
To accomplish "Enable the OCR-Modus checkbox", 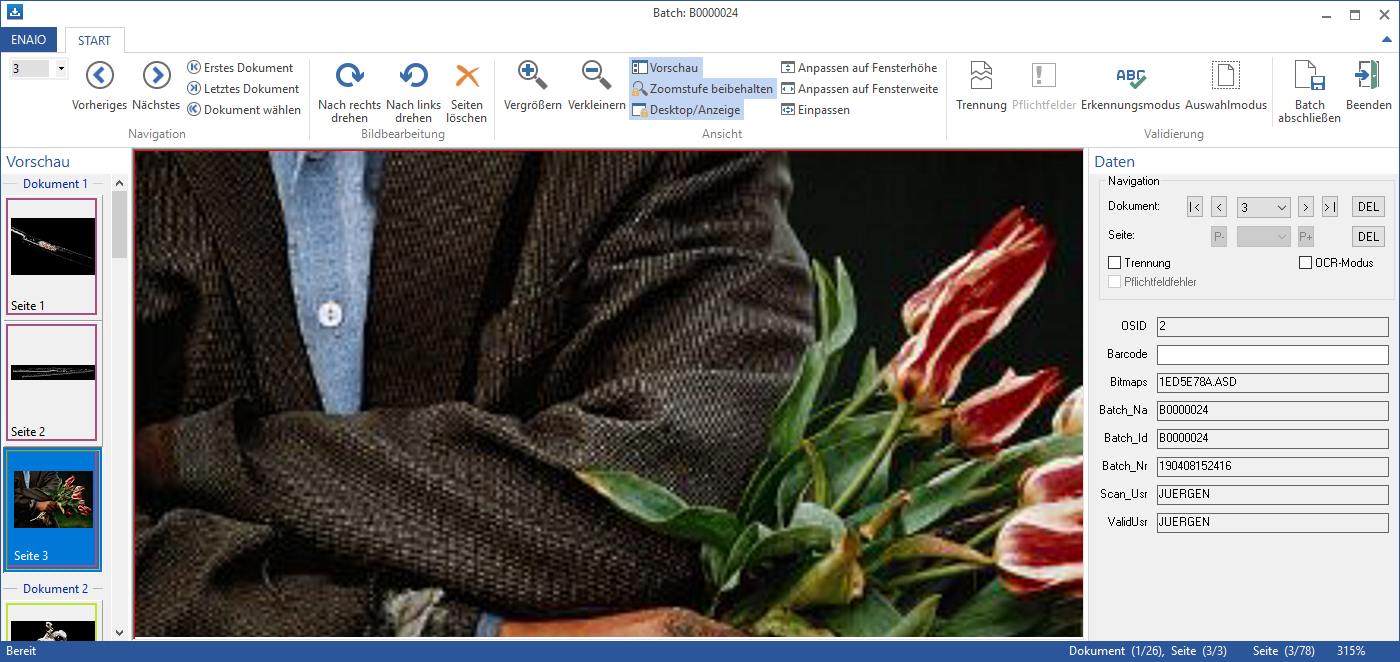I will [1306, 262].
